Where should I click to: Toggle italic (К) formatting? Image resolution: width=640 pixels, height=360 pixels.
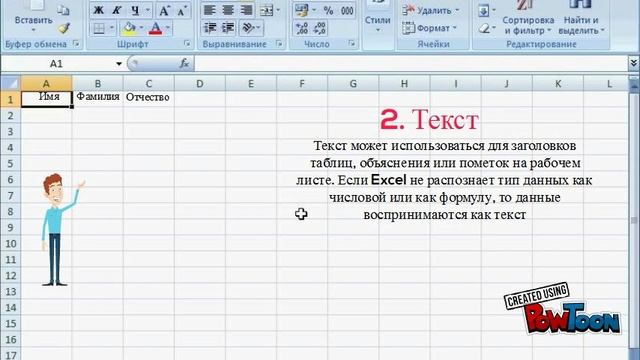pyautogui.click(x=116, y=10)
